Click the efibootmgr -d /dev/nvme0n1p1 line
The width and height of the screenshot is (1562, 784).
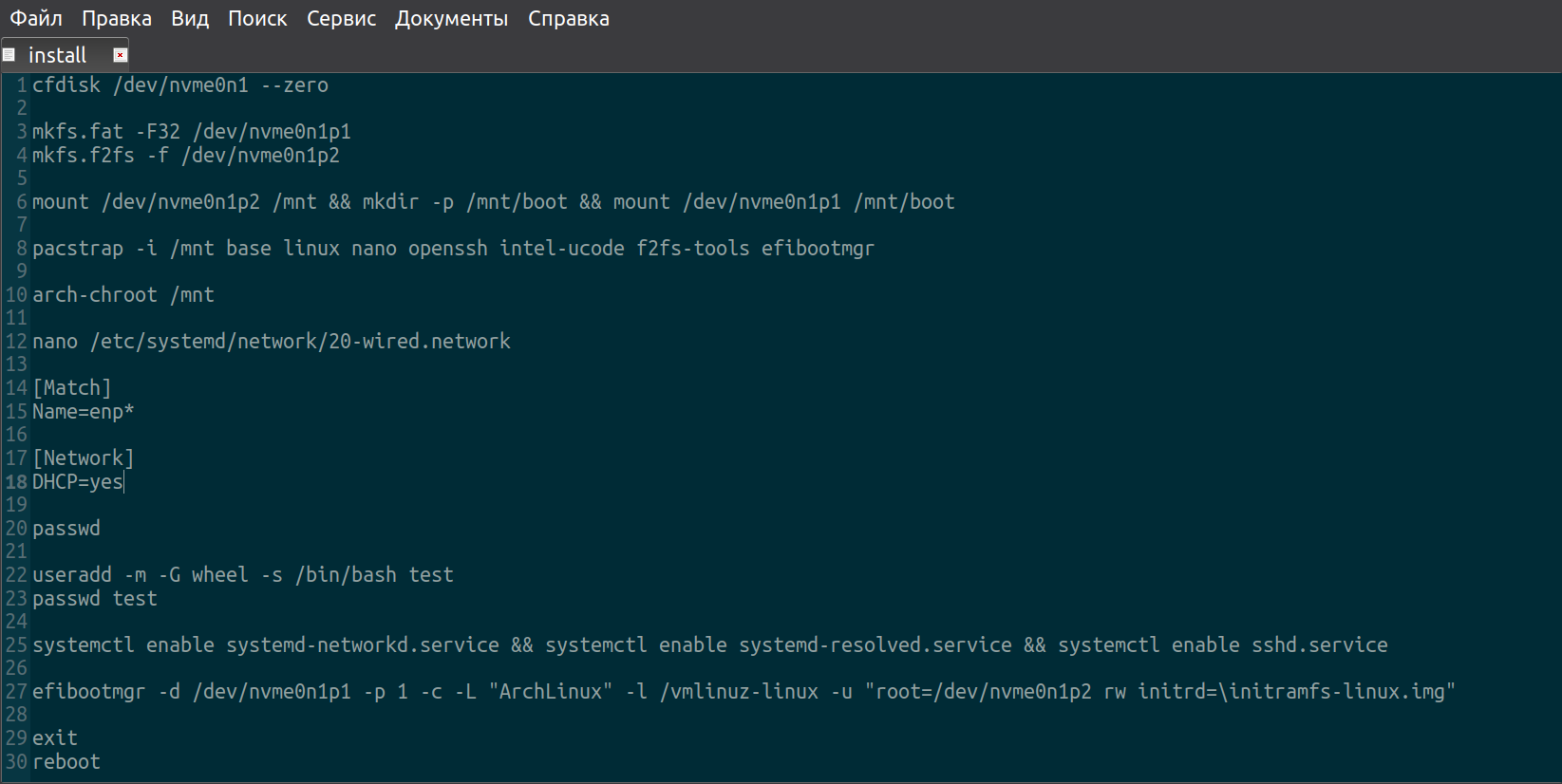click(744, 692)
